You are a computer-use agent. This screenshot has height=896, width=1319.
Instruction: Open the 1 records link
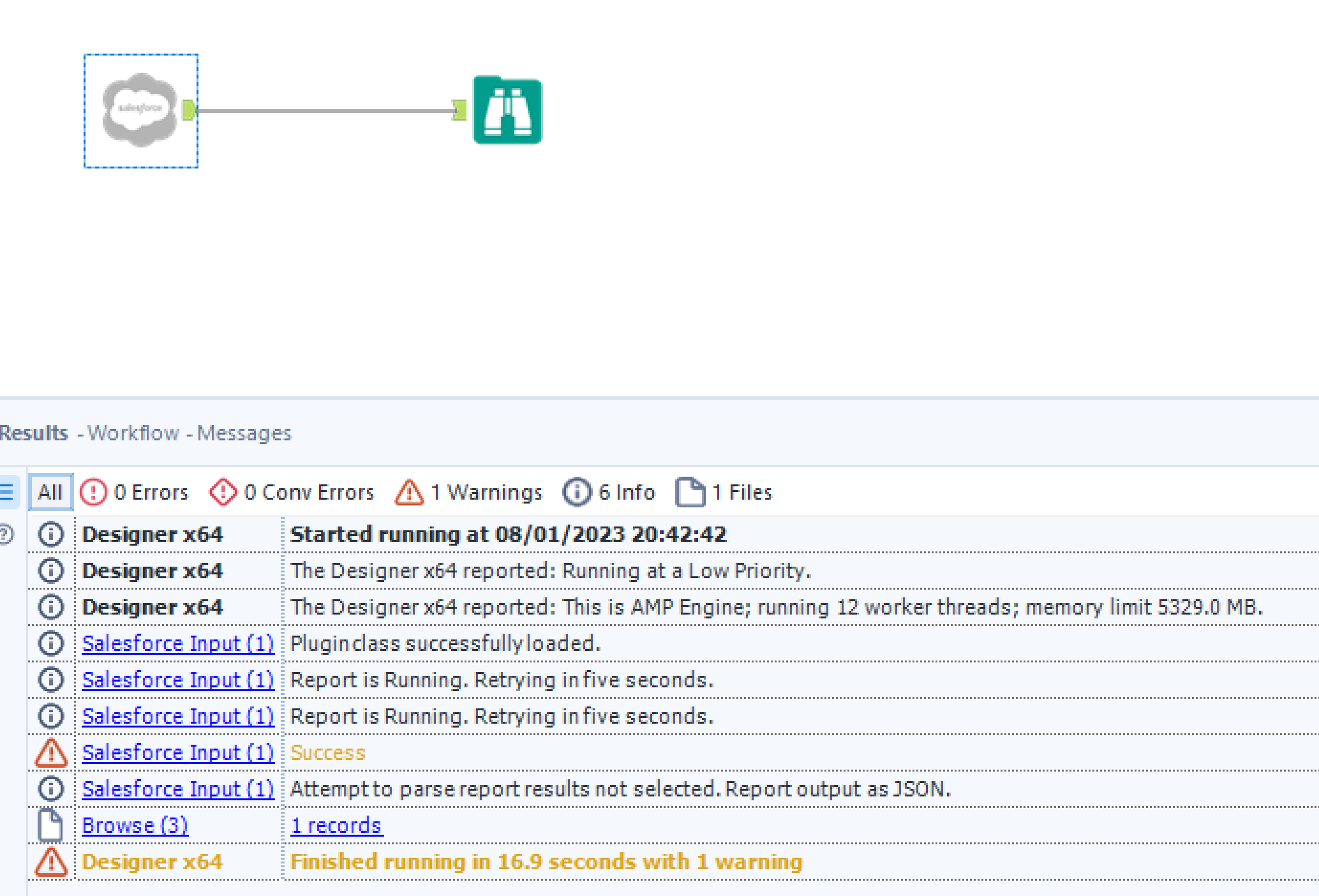click(336, 825)
